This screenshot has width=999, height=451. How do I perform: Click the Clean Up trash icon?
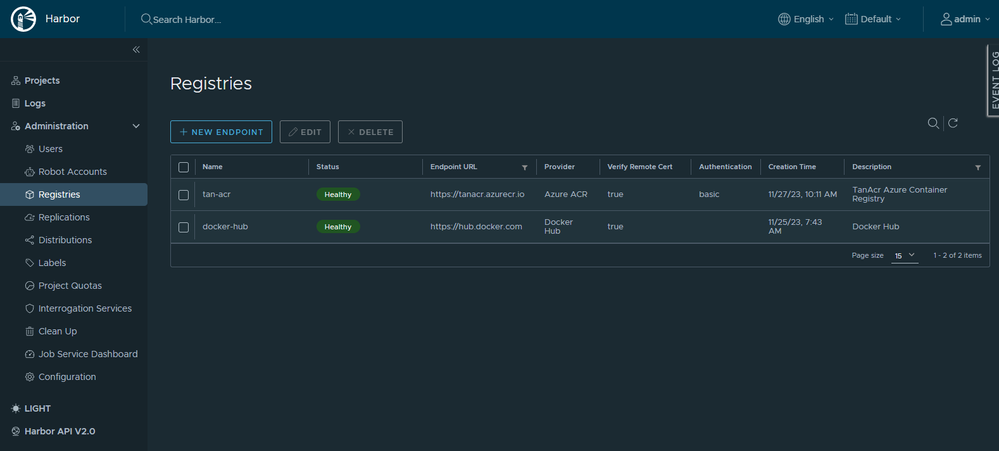tap(29, 331)
